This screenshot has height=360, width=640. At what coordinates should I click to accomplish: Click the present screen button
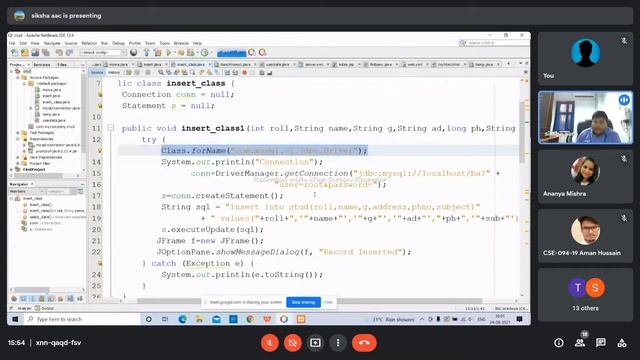(x=315, y=343)
